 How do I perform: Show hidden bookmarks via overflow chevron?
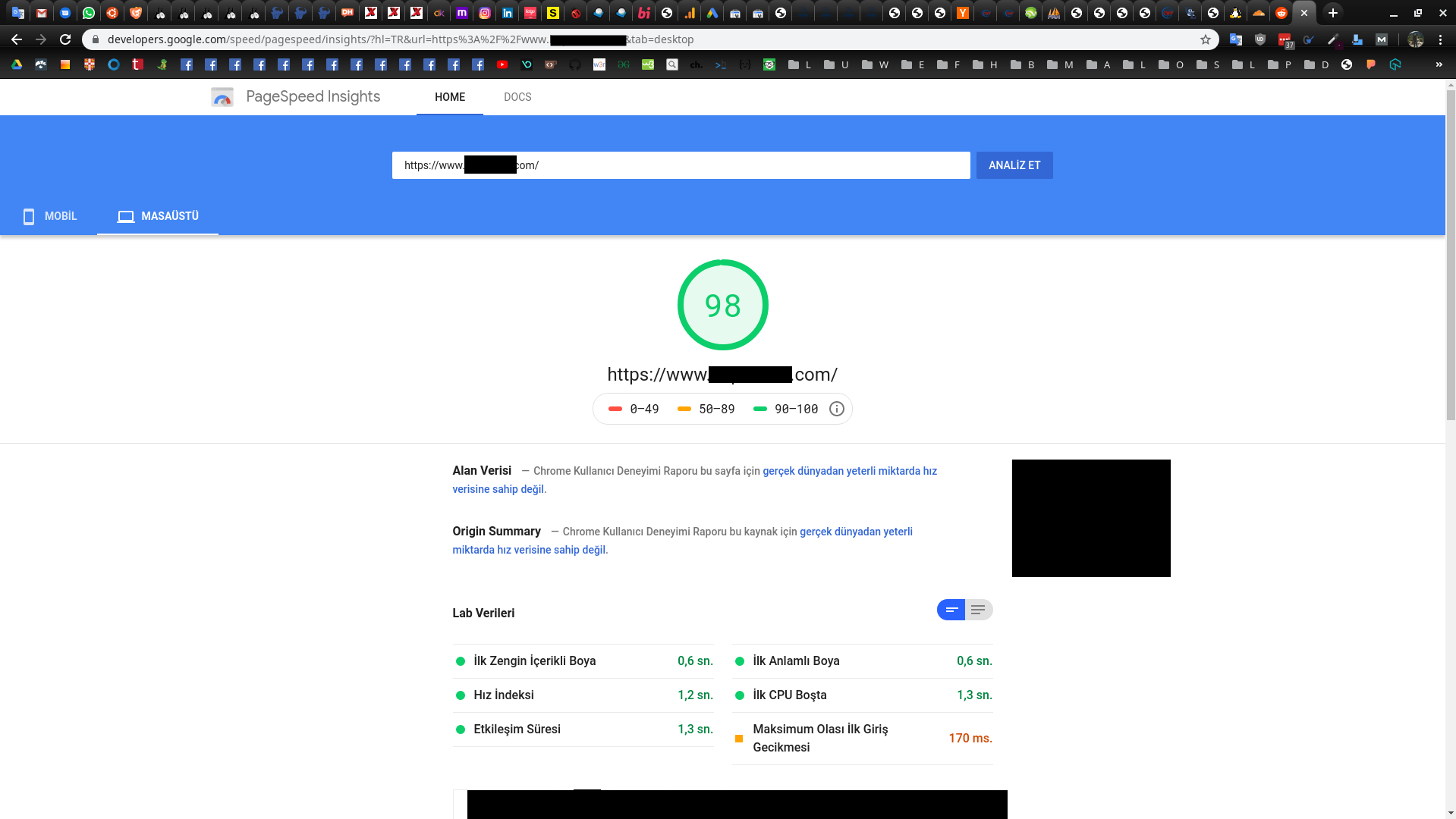click(x=1439, y=65)
